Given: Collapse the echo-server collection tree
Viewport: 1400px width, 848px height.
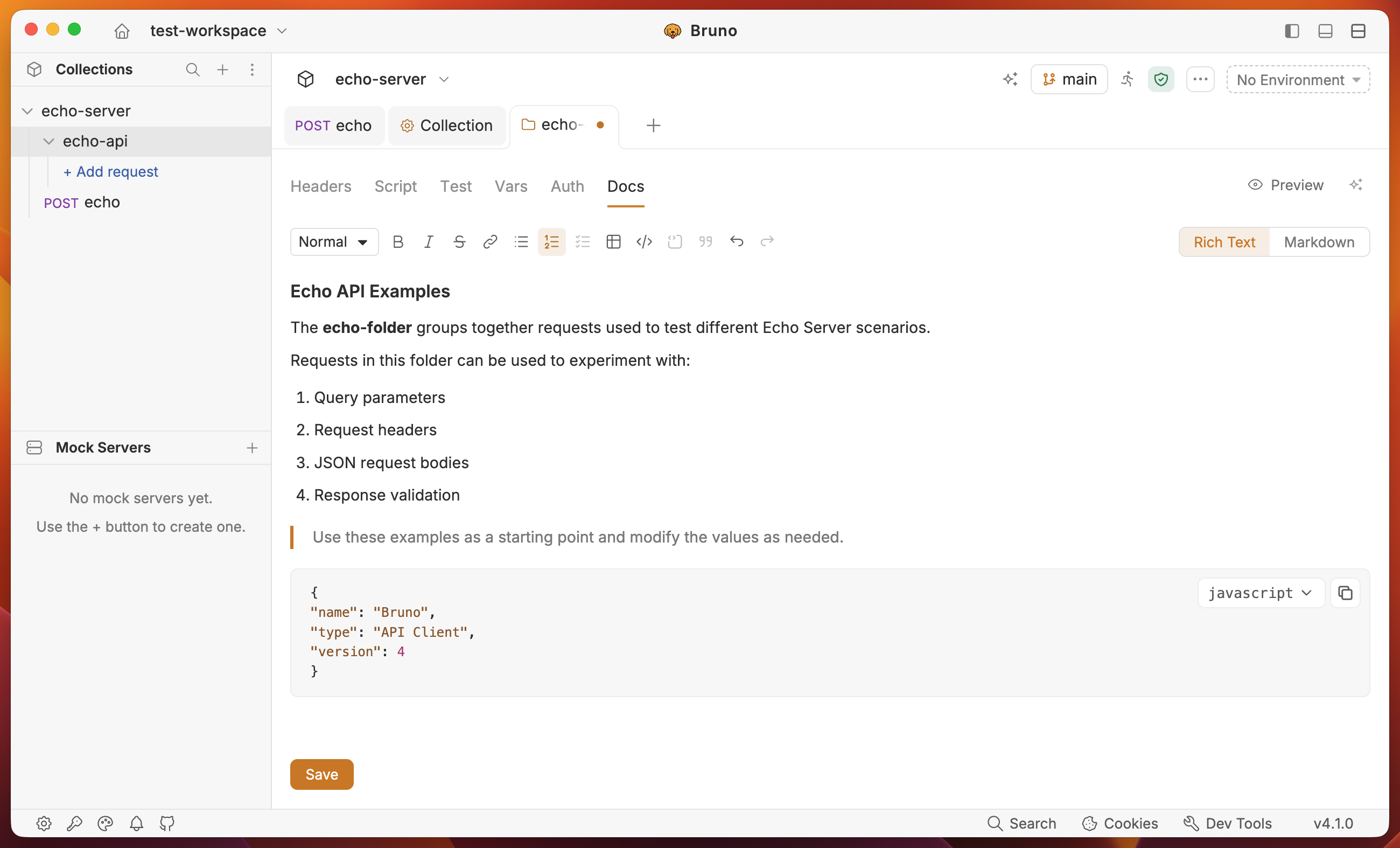Looking at the screenshot, I should [x=27, y=112].
